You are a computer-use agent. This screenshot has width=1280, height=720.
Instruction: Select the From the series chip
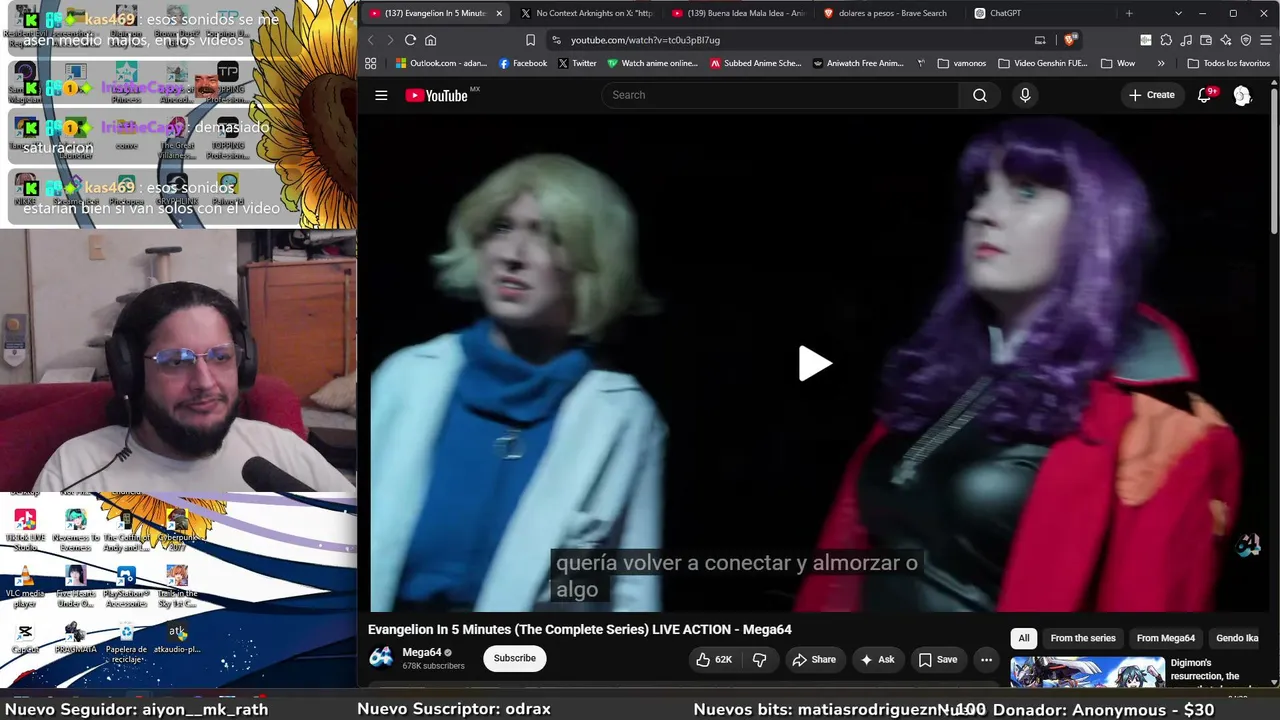coord(1083,638)
